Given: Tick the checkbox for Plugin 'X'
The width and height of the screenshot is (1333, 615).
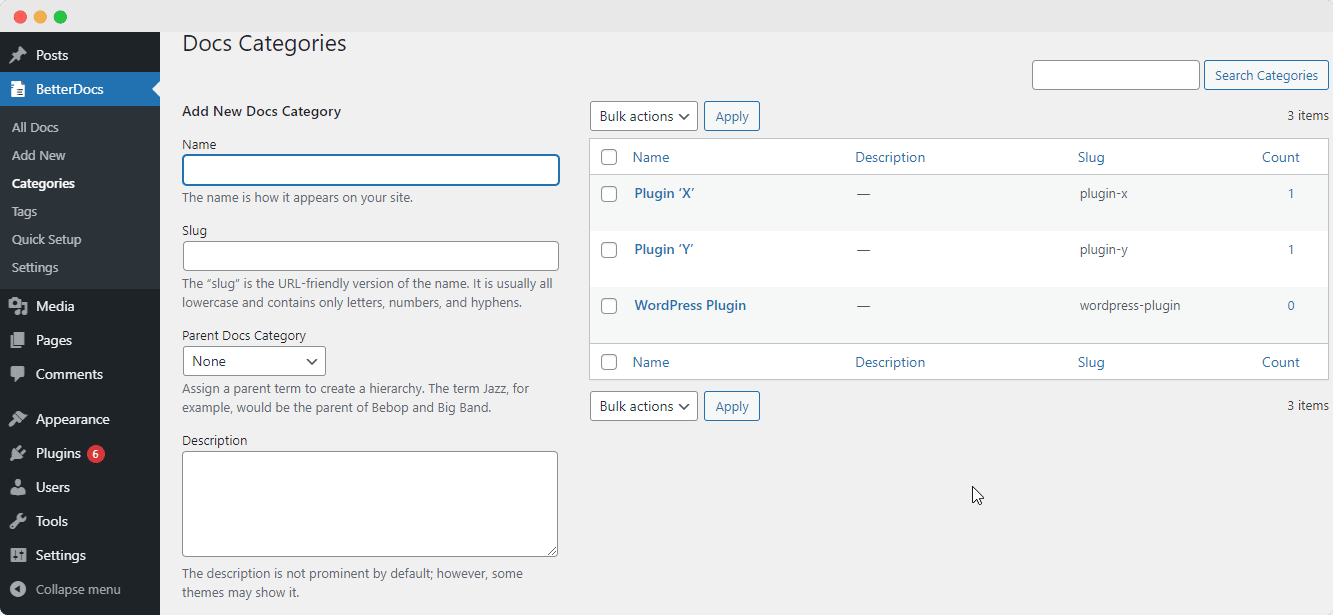Looking at the screenshot, I should (609, 194).
